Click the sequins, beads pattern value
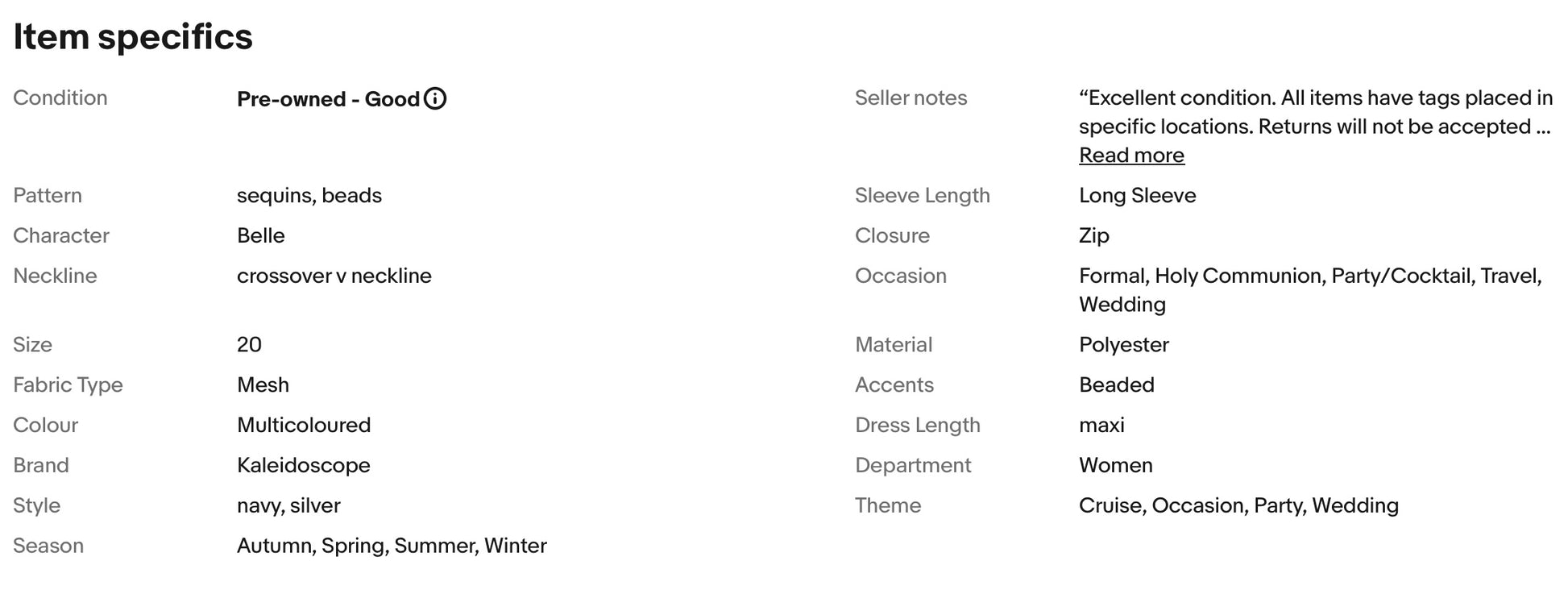This screenshot has width=1568, height=590. (x=309, y=195)
